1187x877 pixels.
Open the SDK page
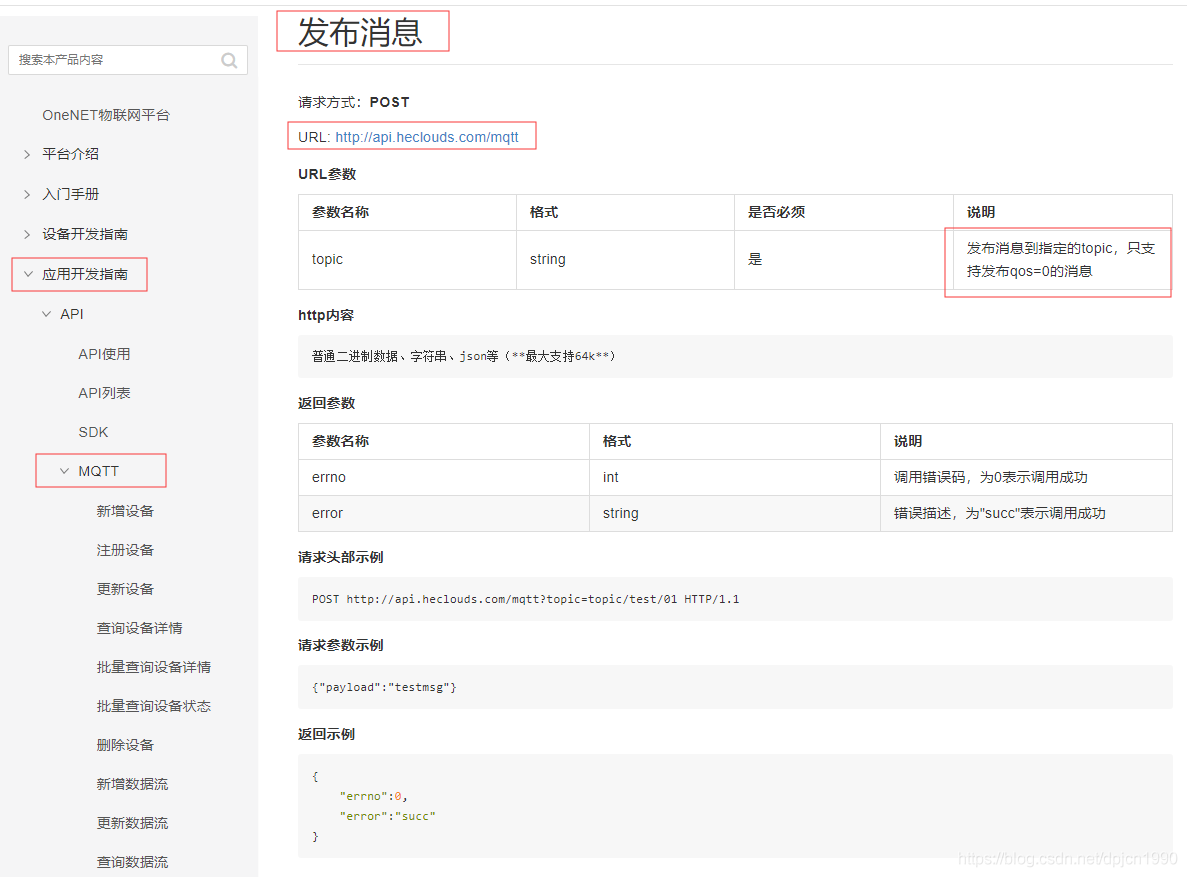(93, 432)
